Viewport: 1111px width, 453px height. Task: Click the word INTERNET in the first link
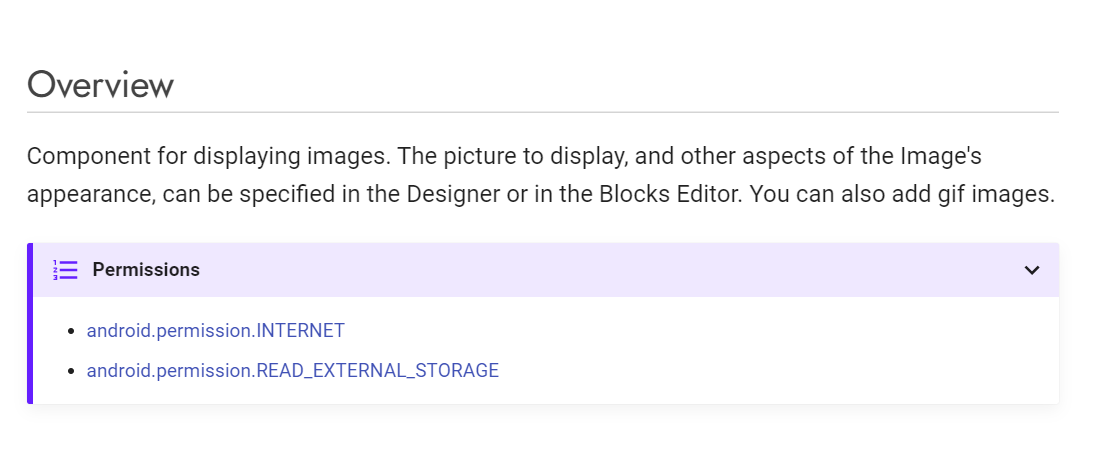coord(300,330)
